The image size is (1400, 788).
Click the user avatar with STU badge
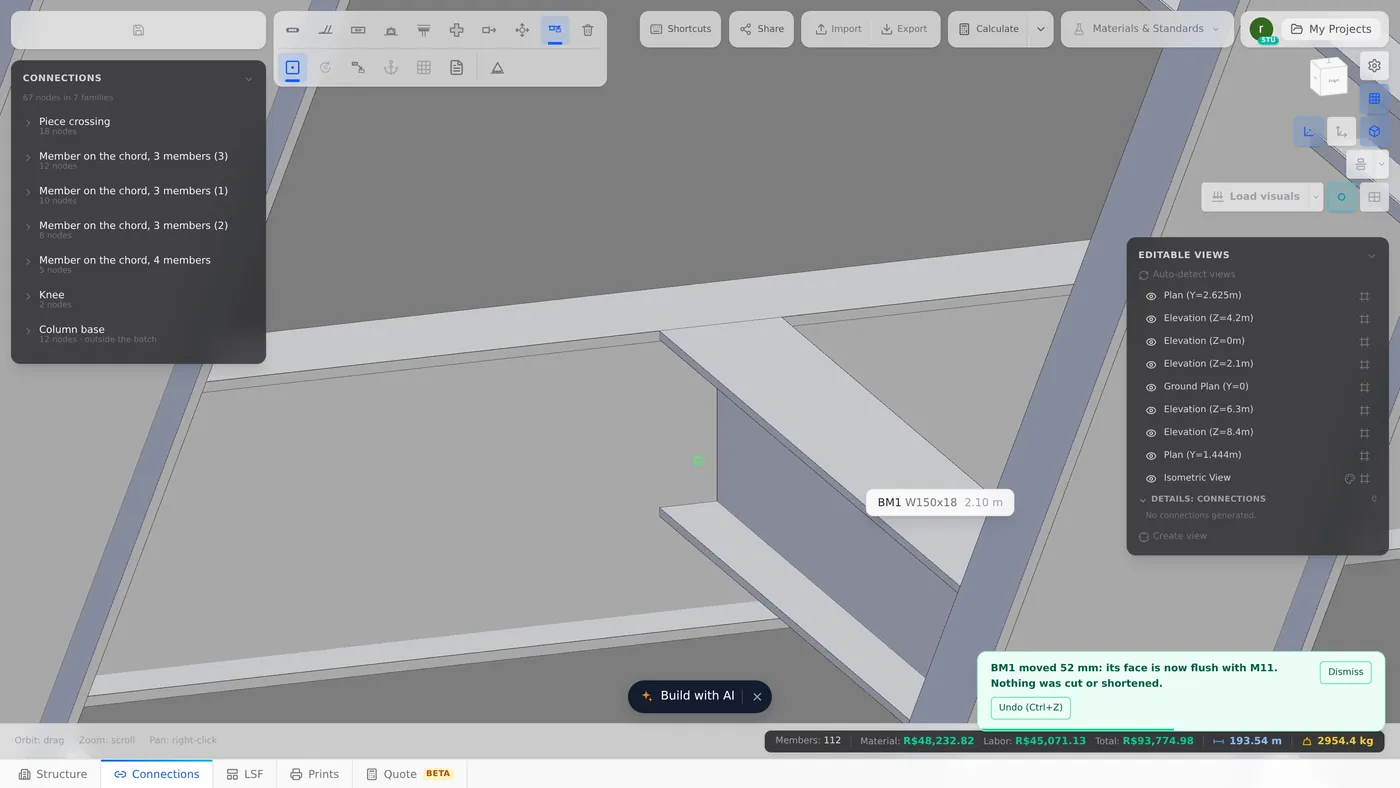(1263, 30)
